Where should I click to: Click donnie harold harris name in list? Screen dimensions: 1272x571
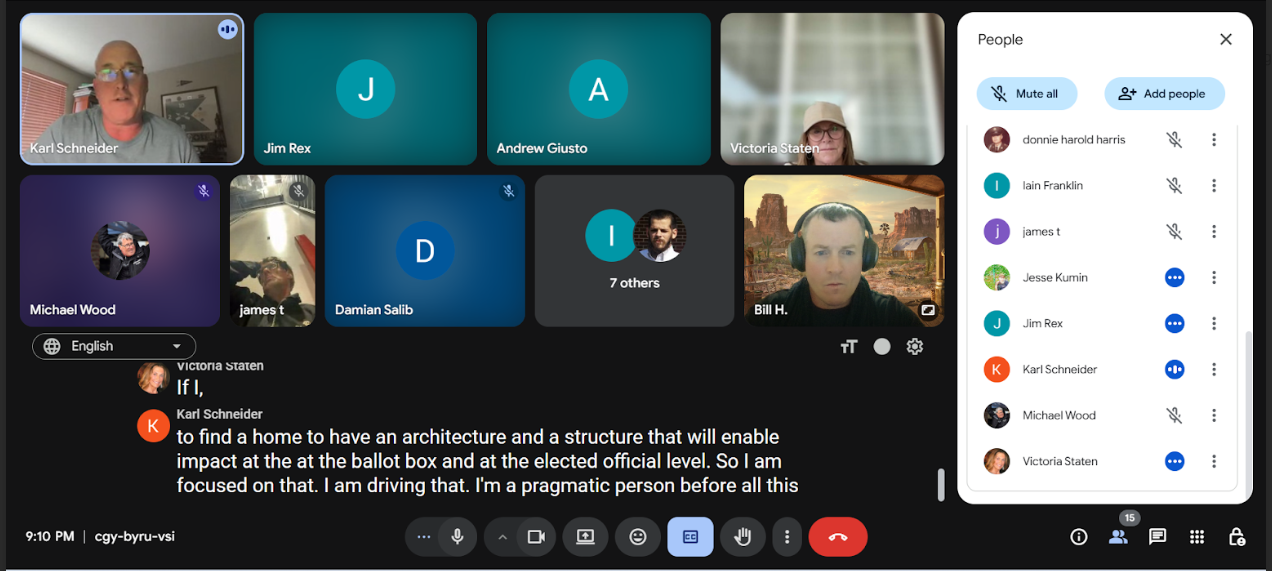[x=1074, y=140]
